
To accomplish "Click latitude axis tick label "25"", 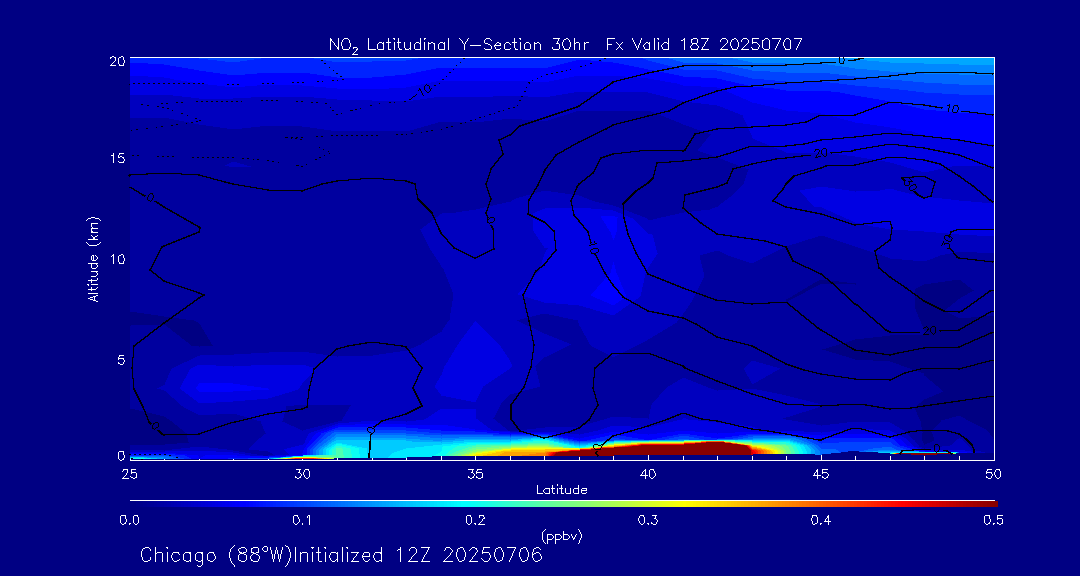I will [x=129, y=473].
